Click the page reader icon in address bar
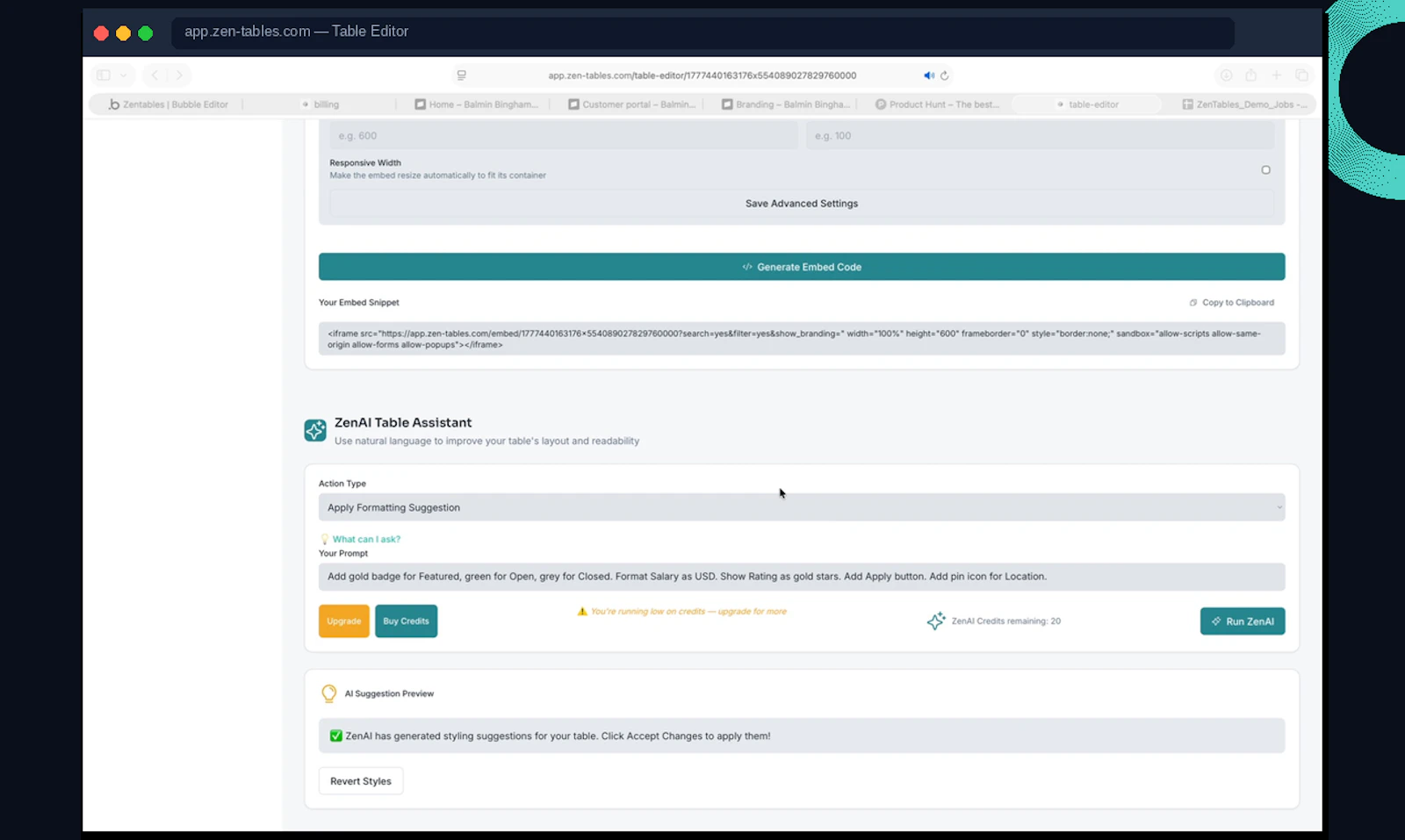Screen dimensions: 1405x840 pyautogui.click(x=461, y=75)
